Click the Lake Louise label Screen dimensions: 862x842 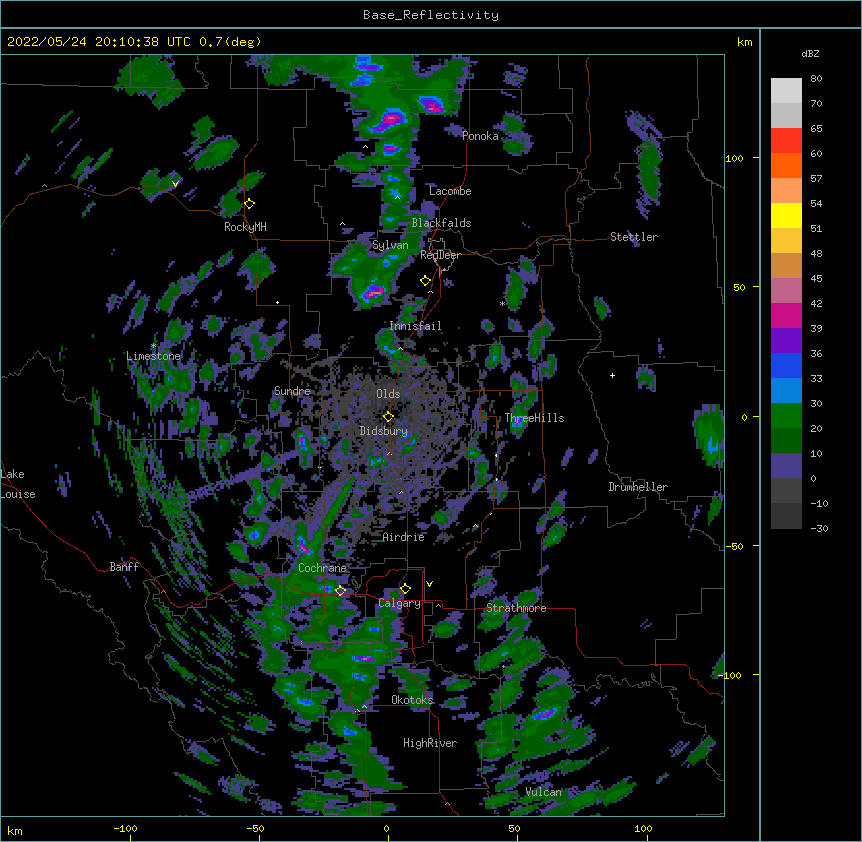(x=17, y=484)
